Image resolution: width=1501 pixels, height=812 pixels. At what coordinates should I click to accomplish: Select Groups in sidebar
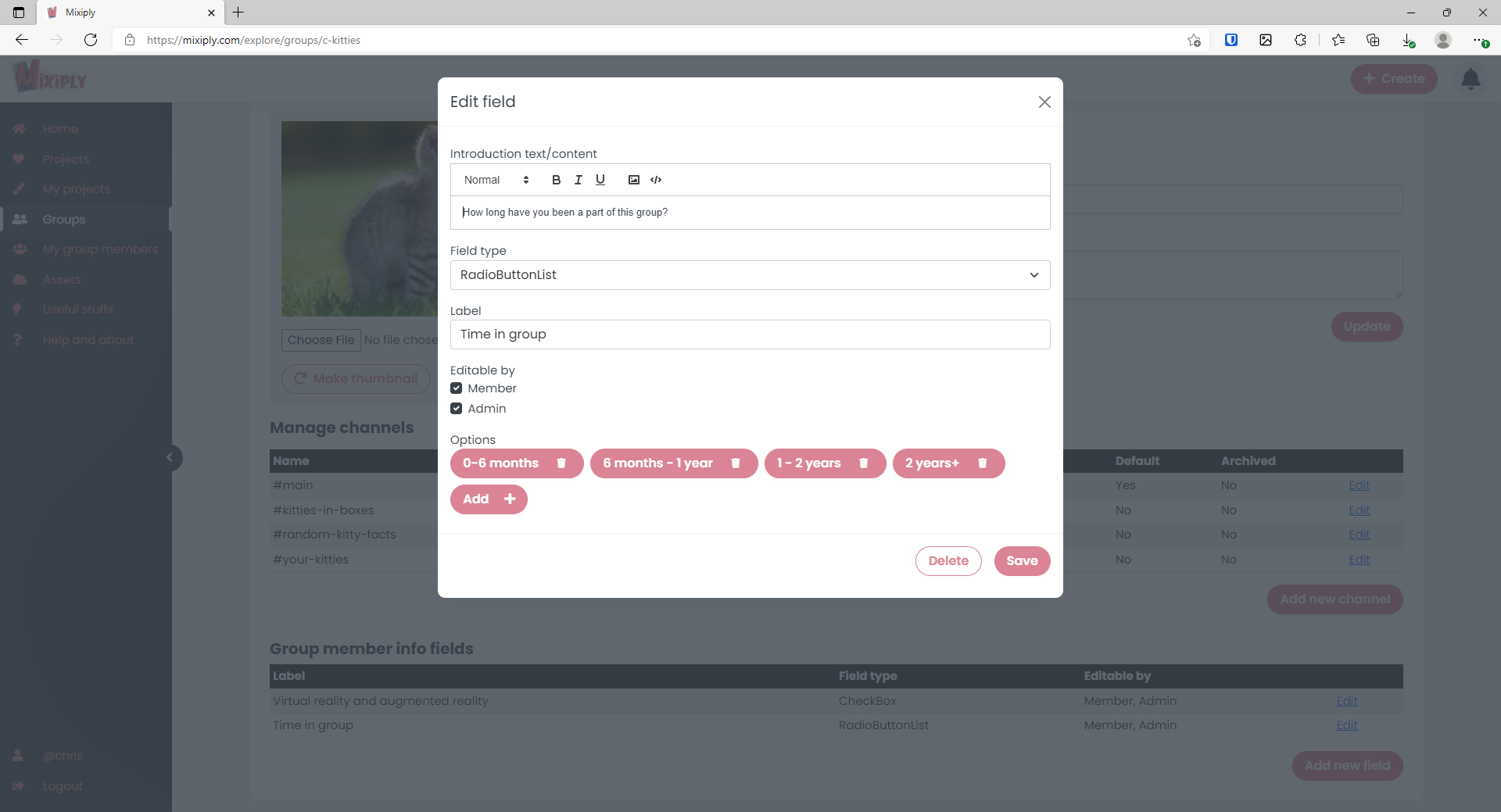(64, 220)
